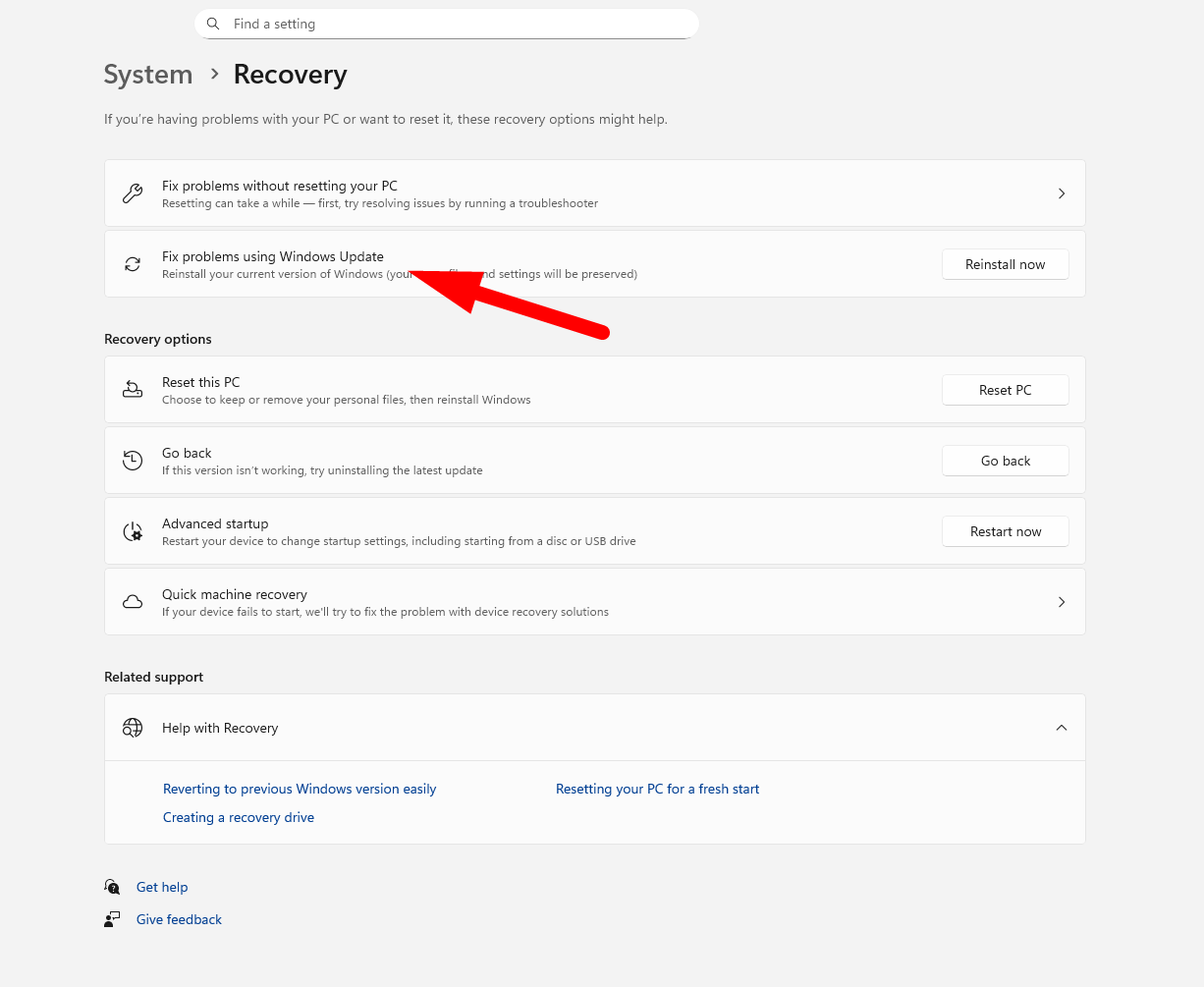The image size is (1204, 987).
Task: Open Fix problems without resetting chevron
Action: tap(1061, 193)
